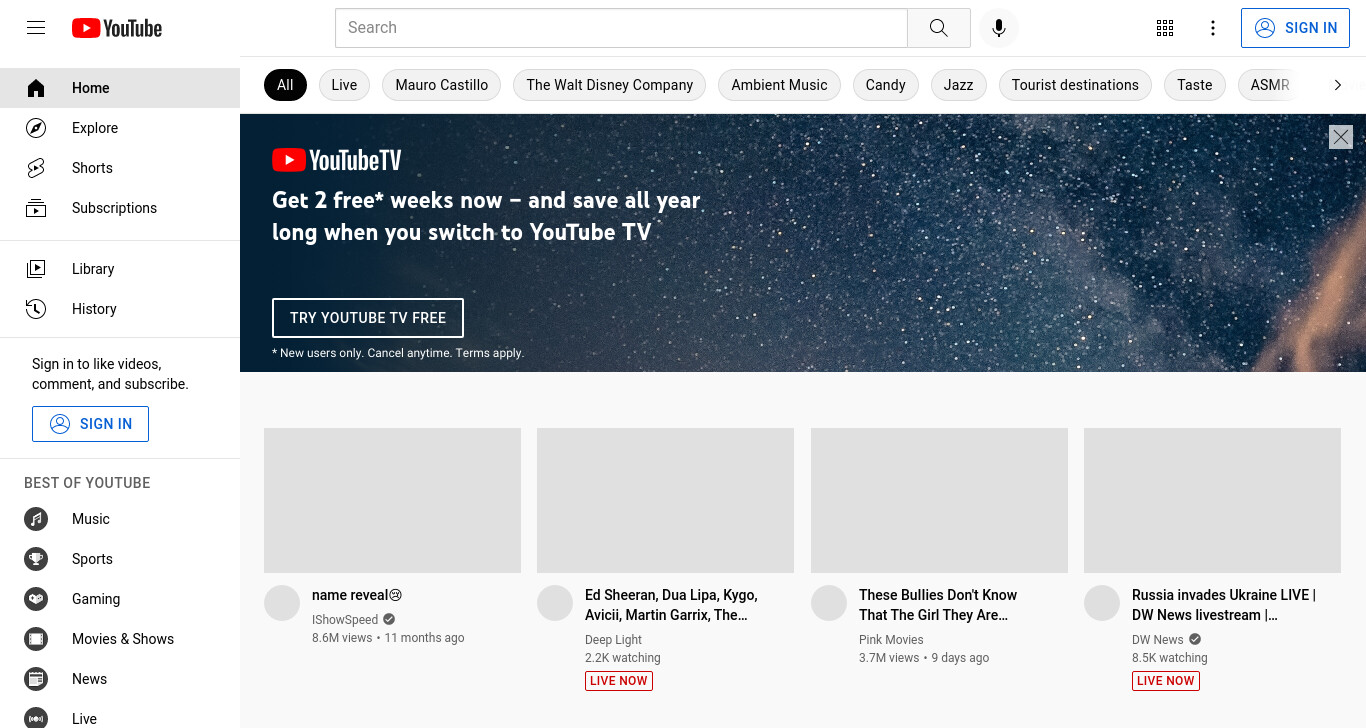Select the All filter chip
Screen dimensions: 1366x728
[285, 85]
